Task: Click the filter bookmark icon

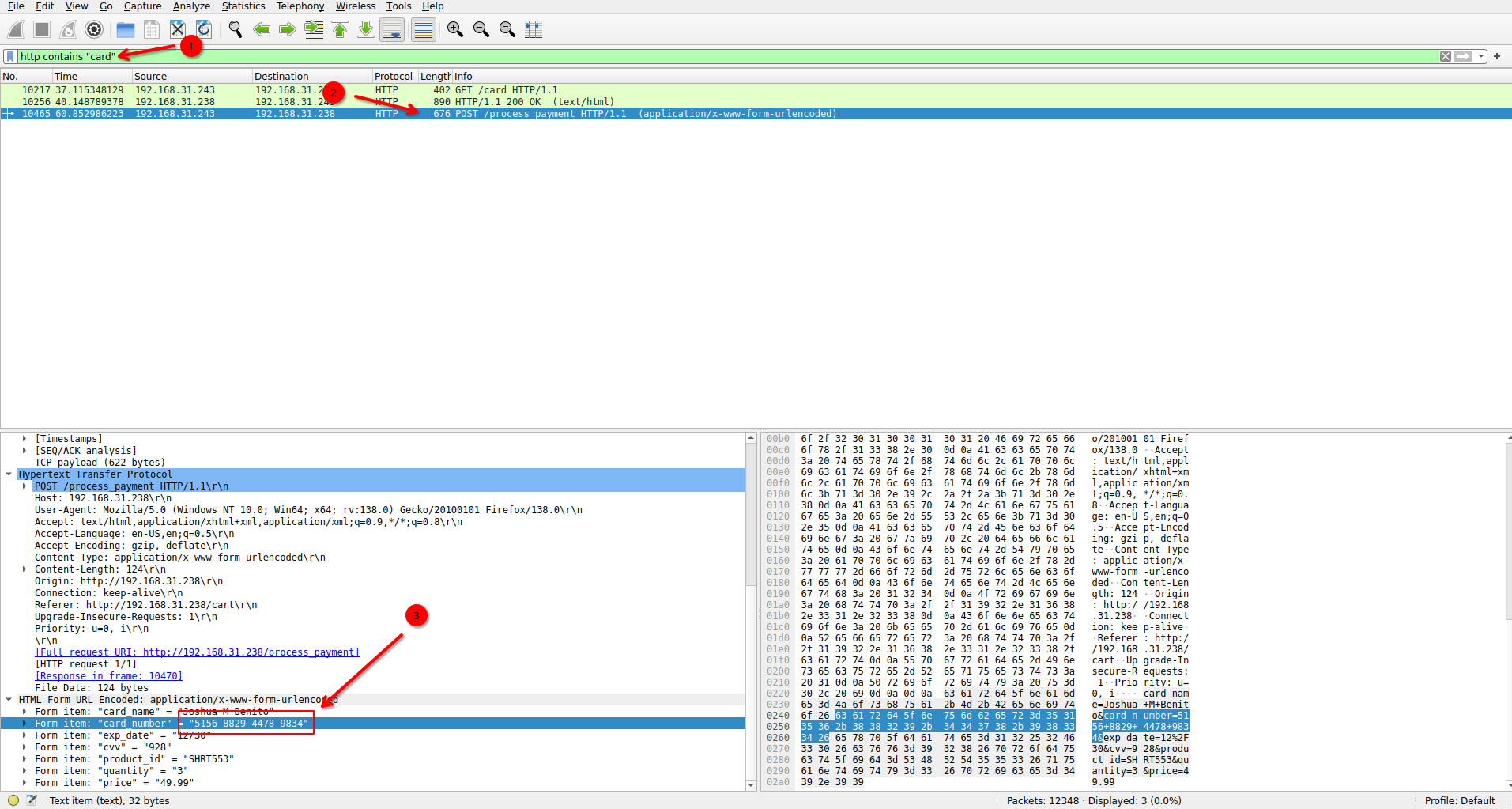Action: (x=10, y=56)
